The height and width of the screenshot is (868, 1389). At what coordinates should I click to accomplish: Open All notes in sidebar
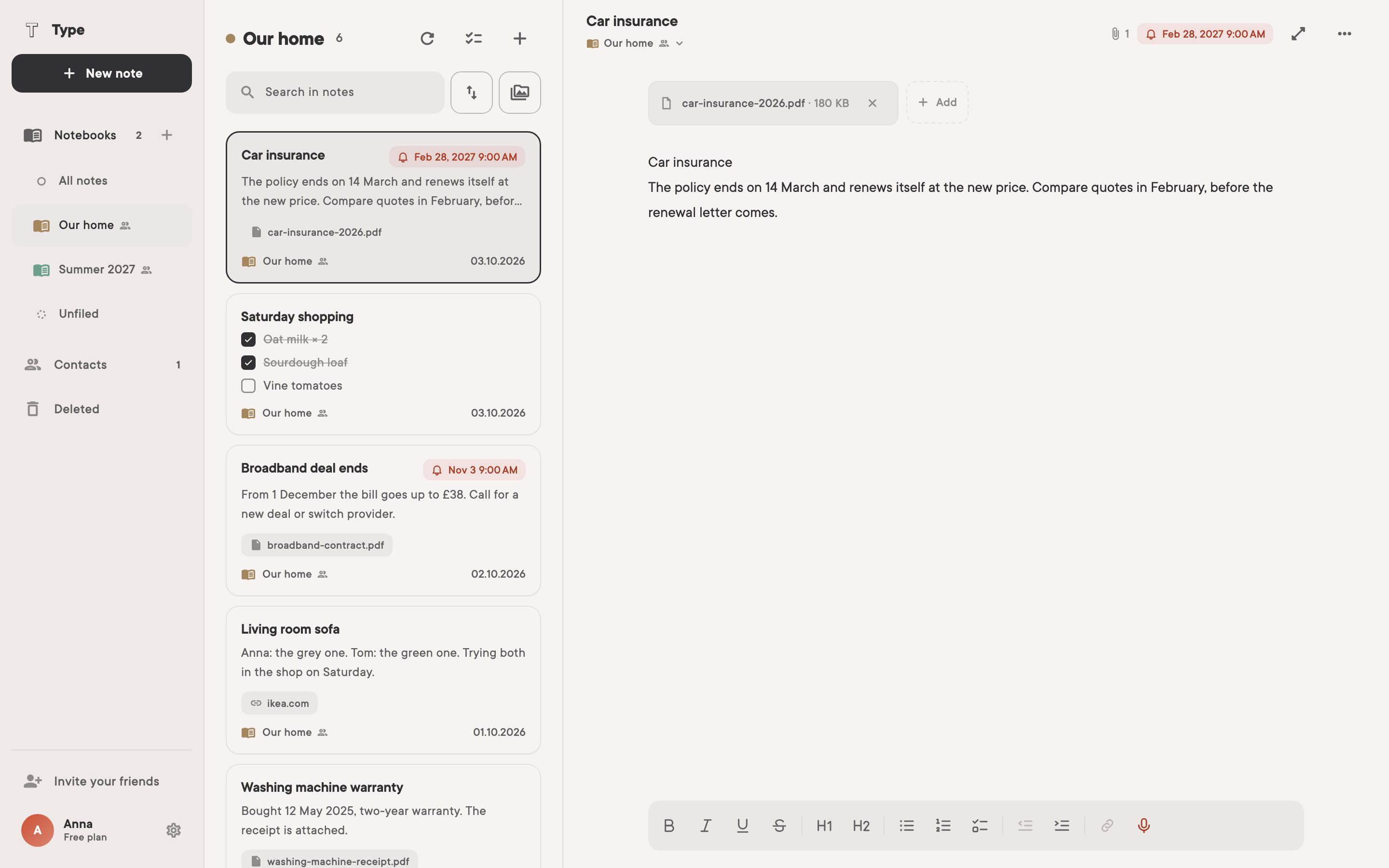click(102, 181)
